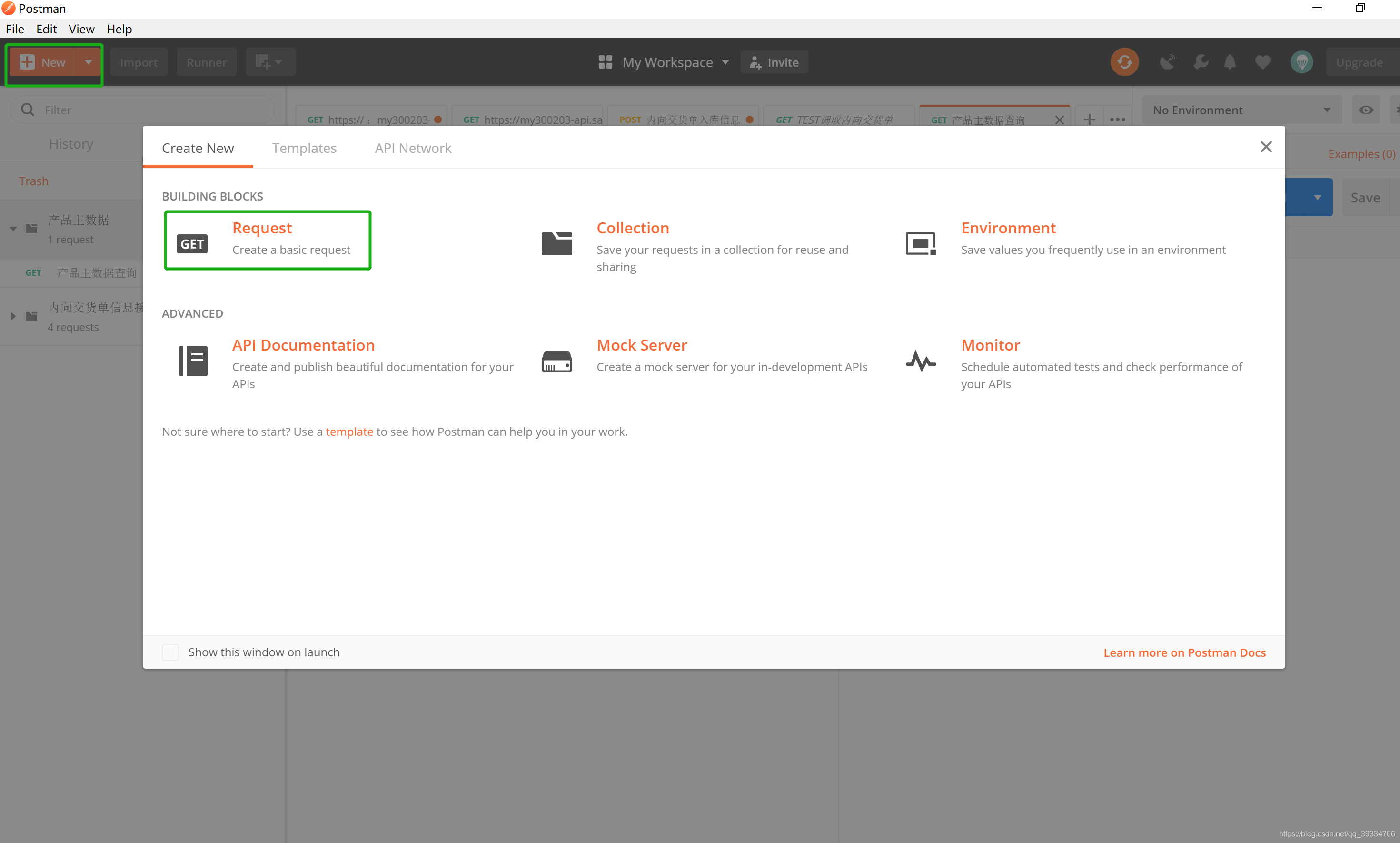Choose the Mock Server option
Screen dimensions: 1400x843
[642, 345]
